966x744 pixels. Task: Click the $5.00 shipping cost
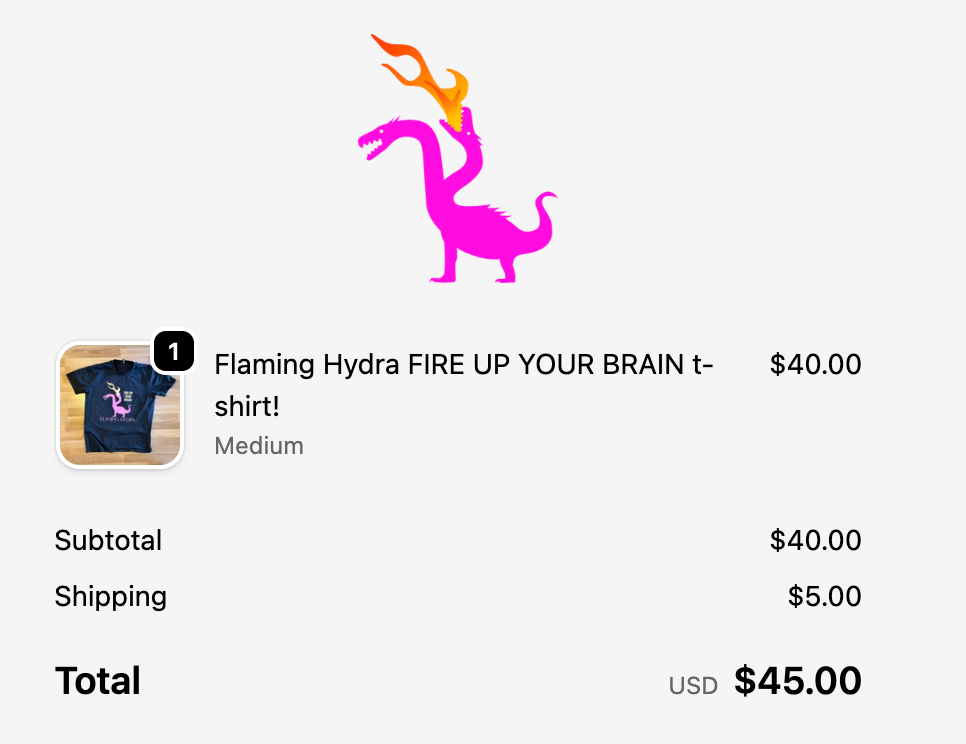[x=824, y=596]
